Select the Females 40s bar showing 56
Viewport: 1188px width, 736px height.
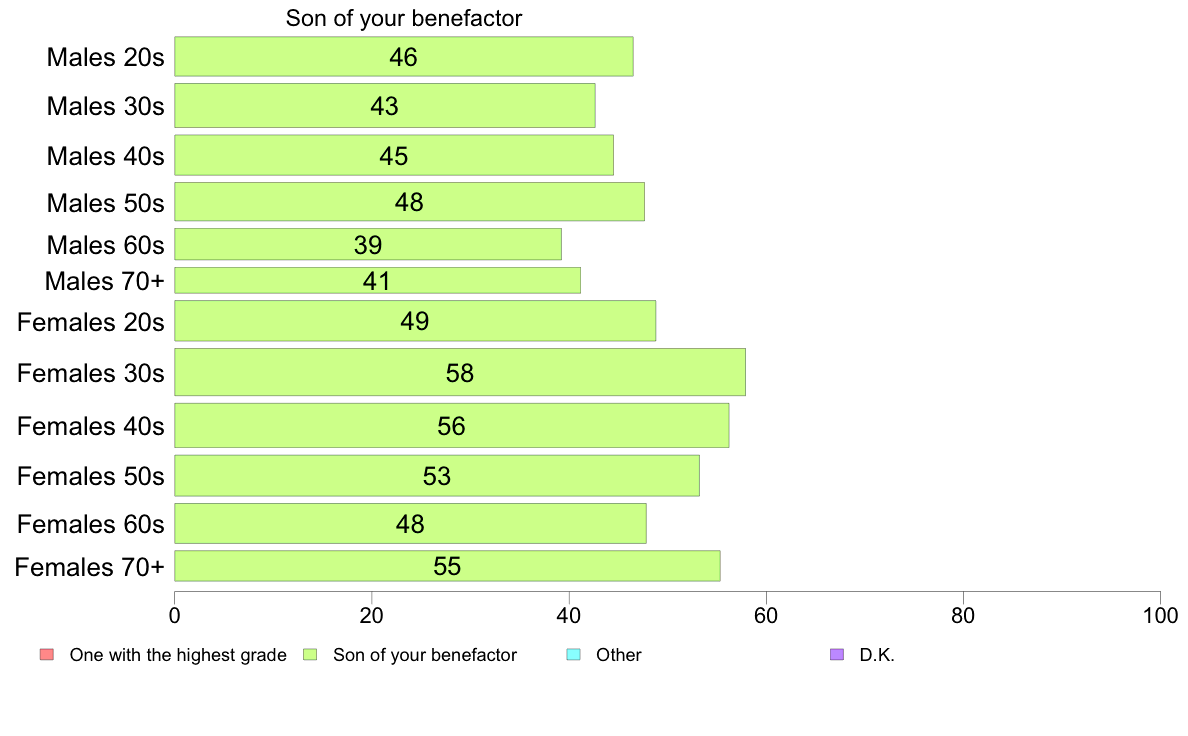click(452, 425)
